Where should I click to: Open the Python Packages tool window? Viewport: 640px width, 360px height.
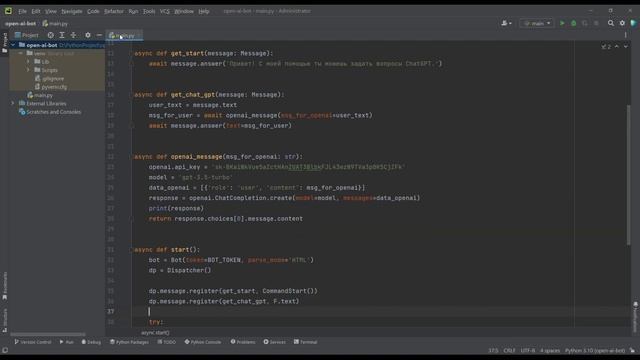(129, 342)
